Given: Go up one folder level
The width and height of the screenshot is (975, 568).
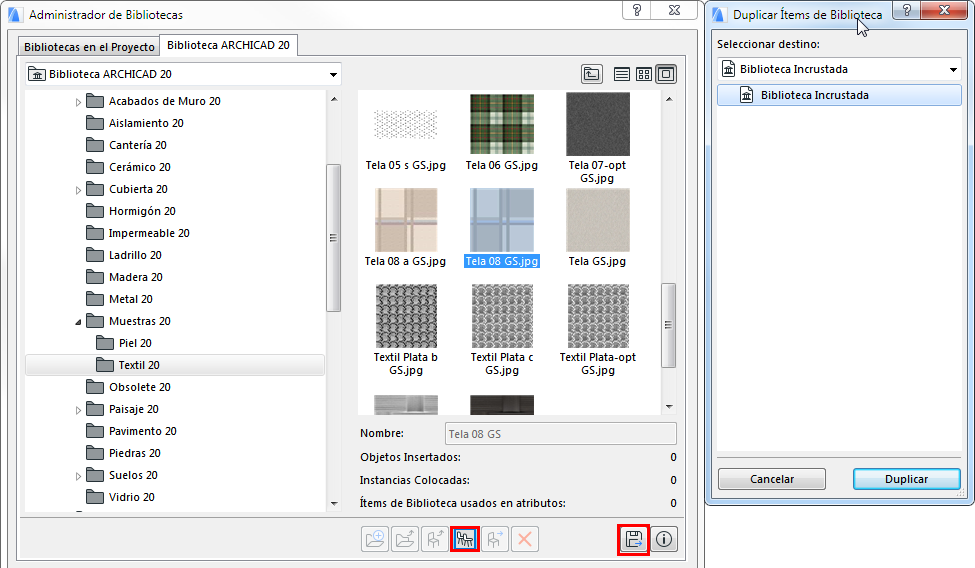Looking at the screenshot, I should click(x=593, y=74).
